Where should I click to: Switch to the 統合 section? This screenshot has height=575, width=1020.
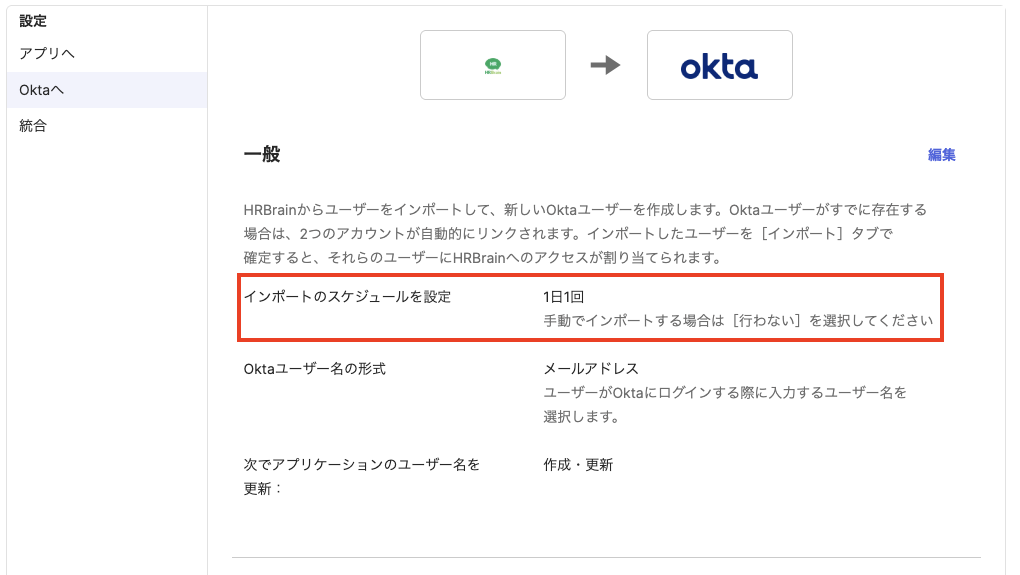coord(33,126)
